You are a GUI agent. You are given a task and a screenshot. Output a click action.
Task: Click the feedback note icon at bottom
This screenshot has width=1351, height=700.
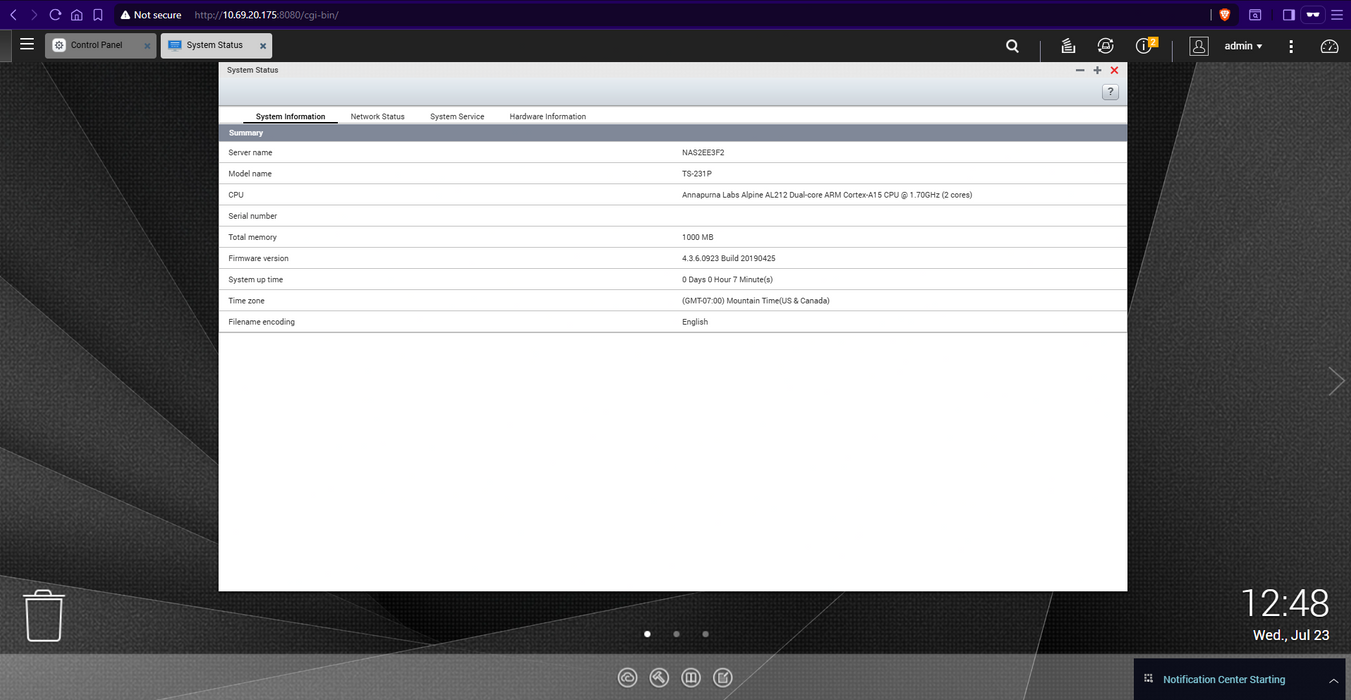pos(722,678)
